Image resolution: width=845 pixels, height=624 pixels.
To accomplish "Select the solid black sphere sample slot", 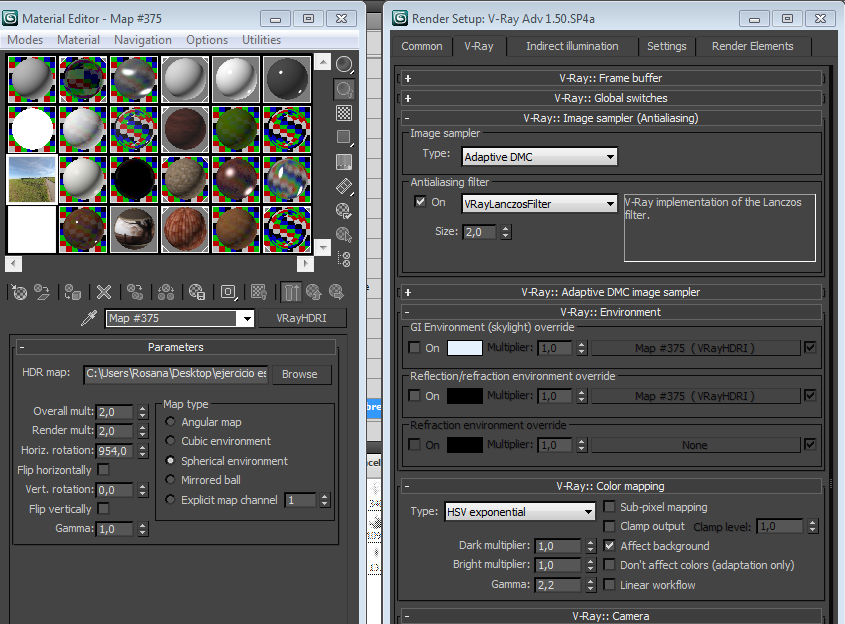I will click(x=134, y=179).
